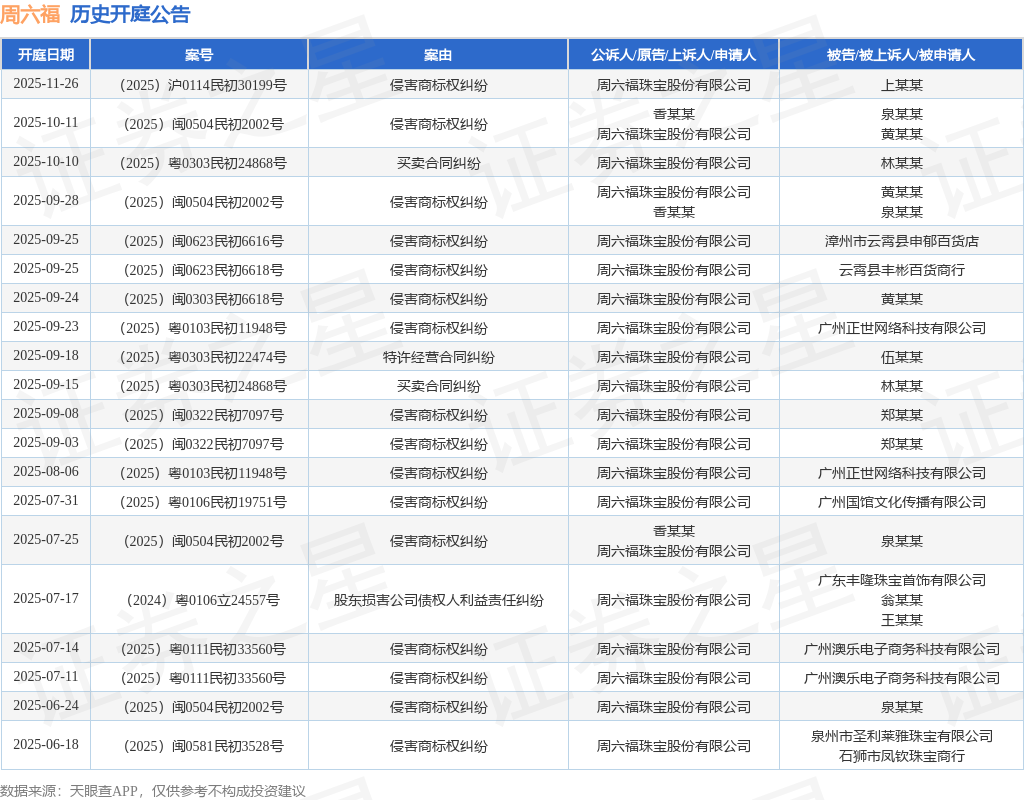Click the date 2025-11-26

tap(46, 84)
